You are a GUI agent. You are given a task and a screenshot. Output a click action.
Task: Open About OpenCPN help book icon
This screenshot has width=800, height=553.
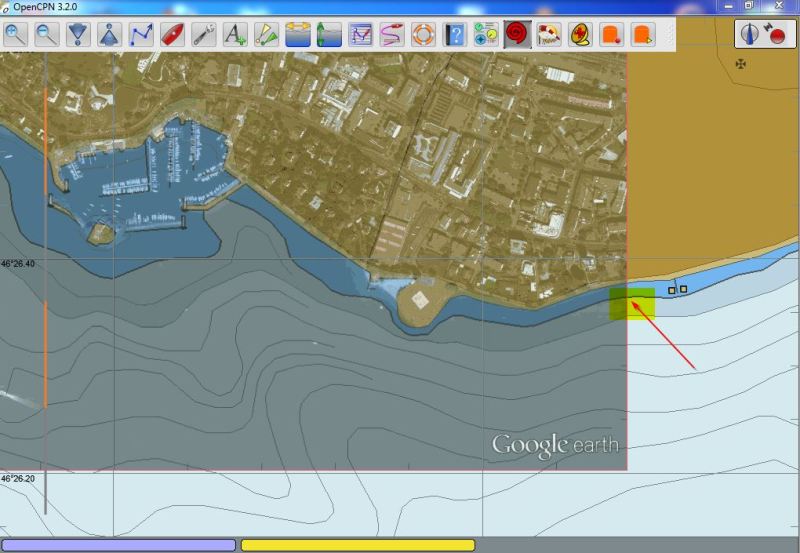point(455,35)
